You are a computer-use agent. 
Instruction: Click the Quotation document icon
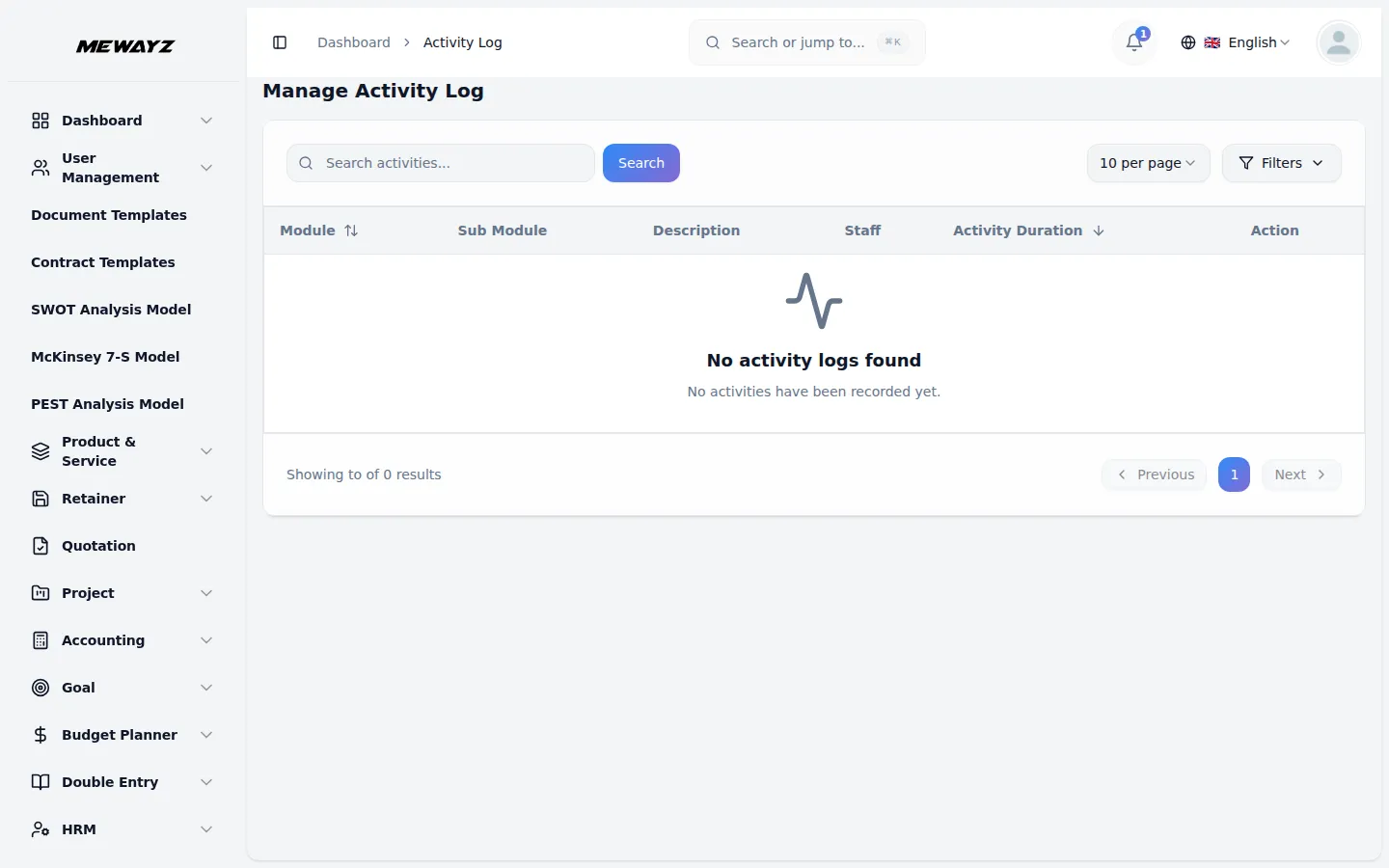coord(40,546)
